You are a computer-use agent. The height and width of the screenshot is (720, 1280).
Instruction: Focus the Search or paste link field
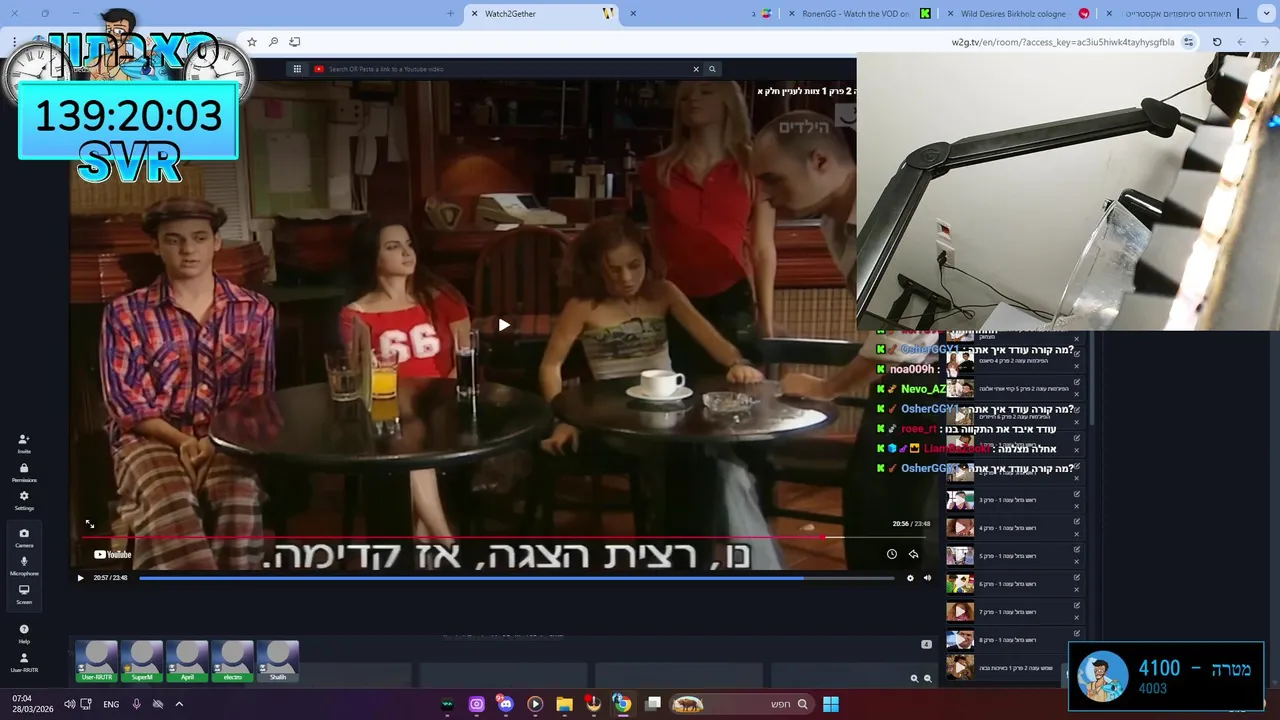505,69
